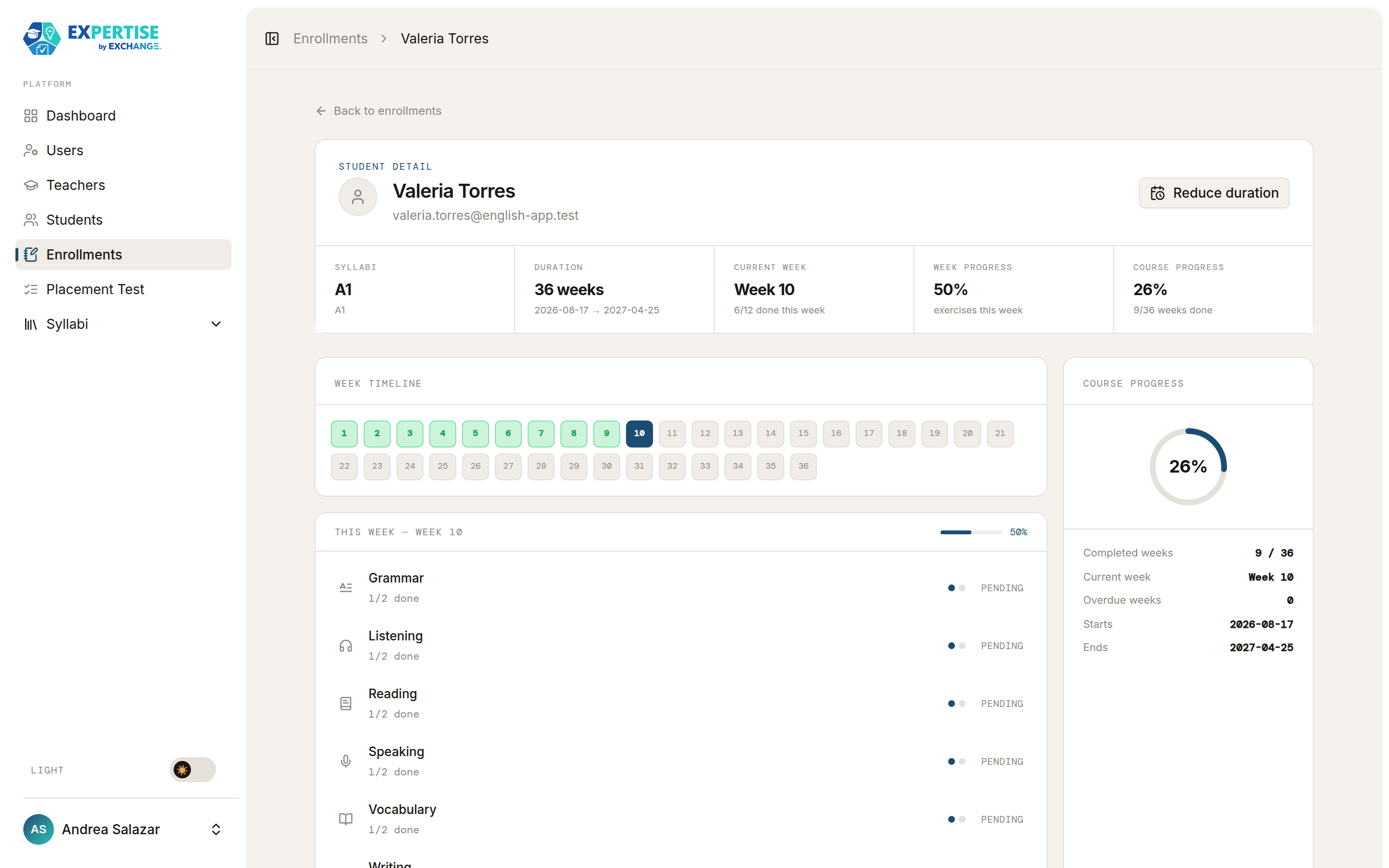Image resolution: width=1389 pixels, height=868 pixels.
Task: Select week 22 in the timeline
Action: pyautogui.click(x=344, y=466)
